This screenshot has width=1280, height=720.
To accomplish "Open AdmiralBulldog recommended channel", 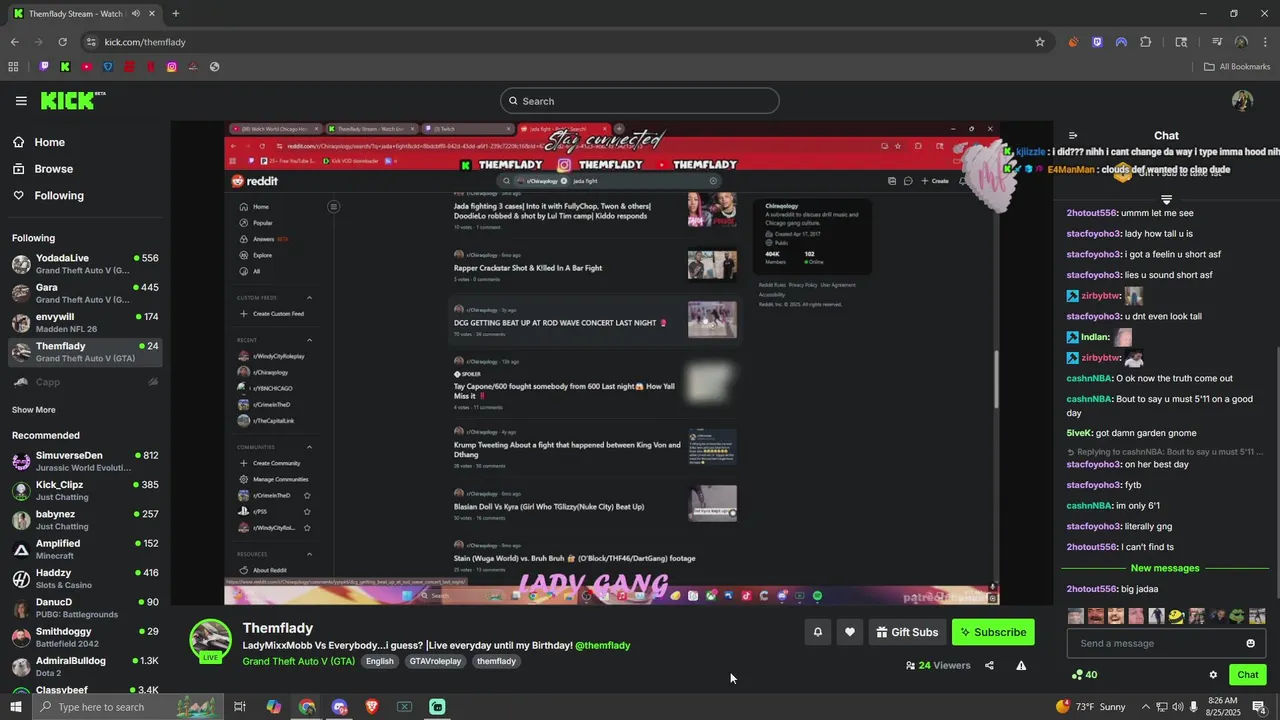I will click(85, 666).
